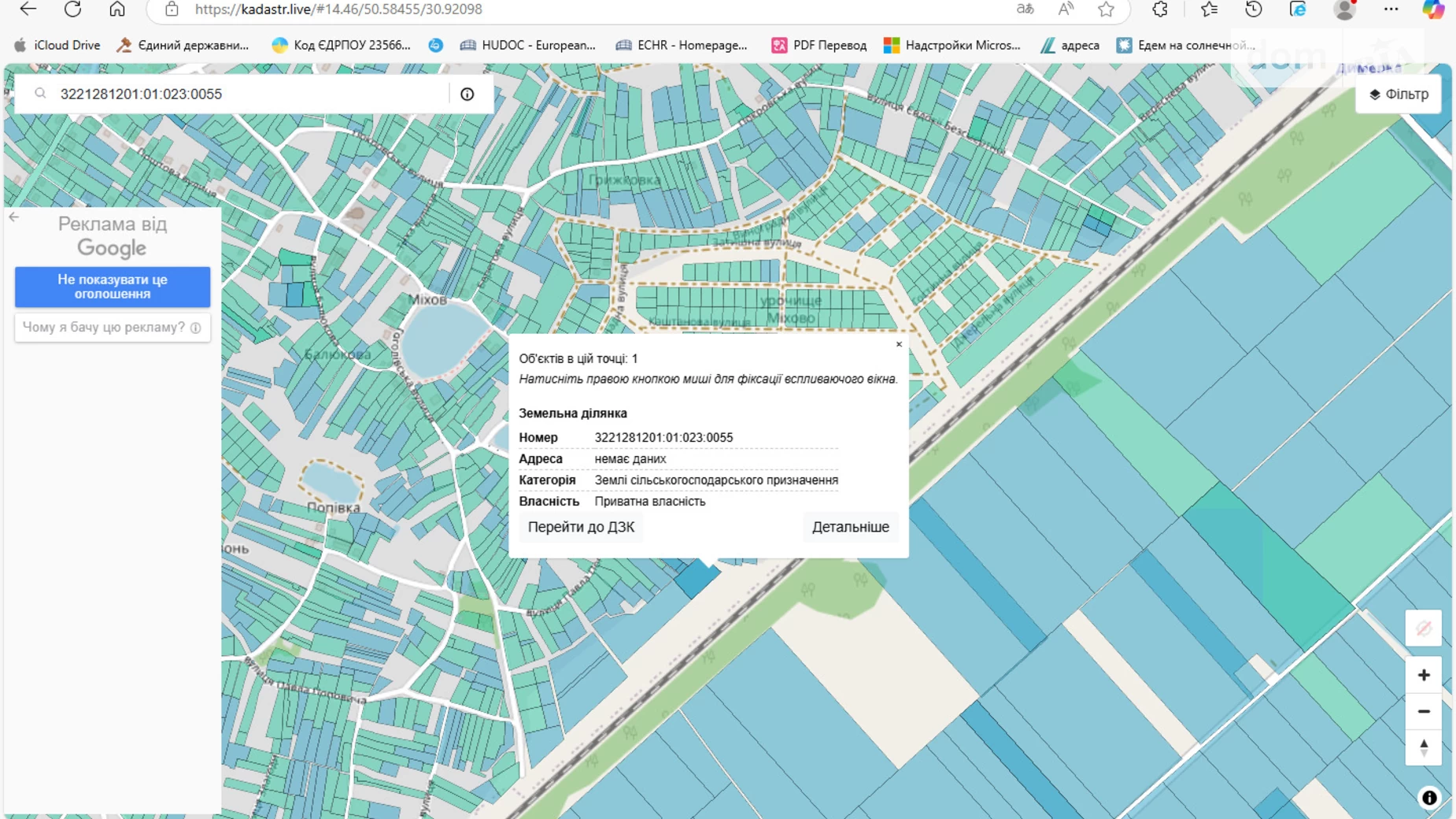Add page to favorites with star icon
1456x819 pixels.
pos(1107,9)
